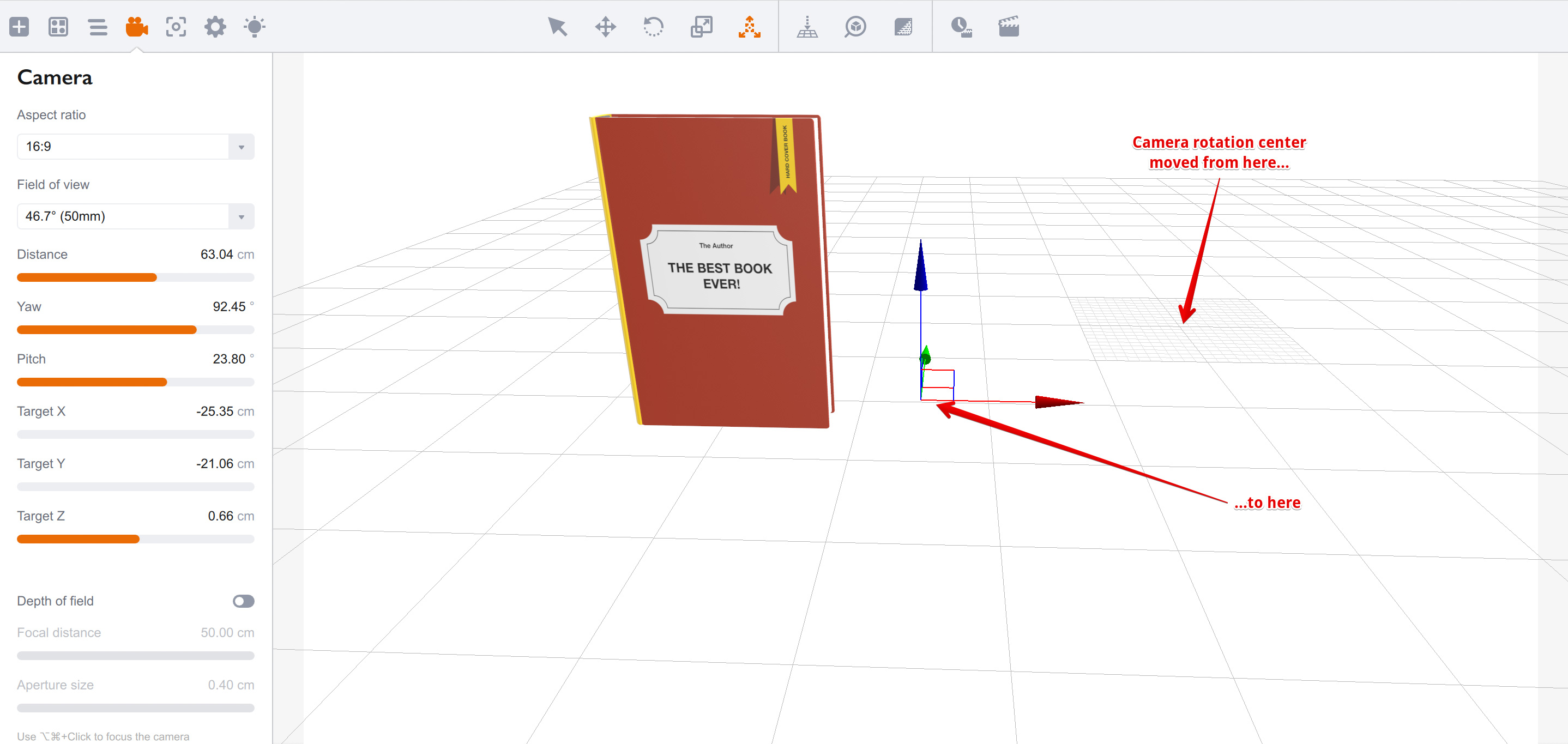Click the Pitch value 23.80

point(229,359)
